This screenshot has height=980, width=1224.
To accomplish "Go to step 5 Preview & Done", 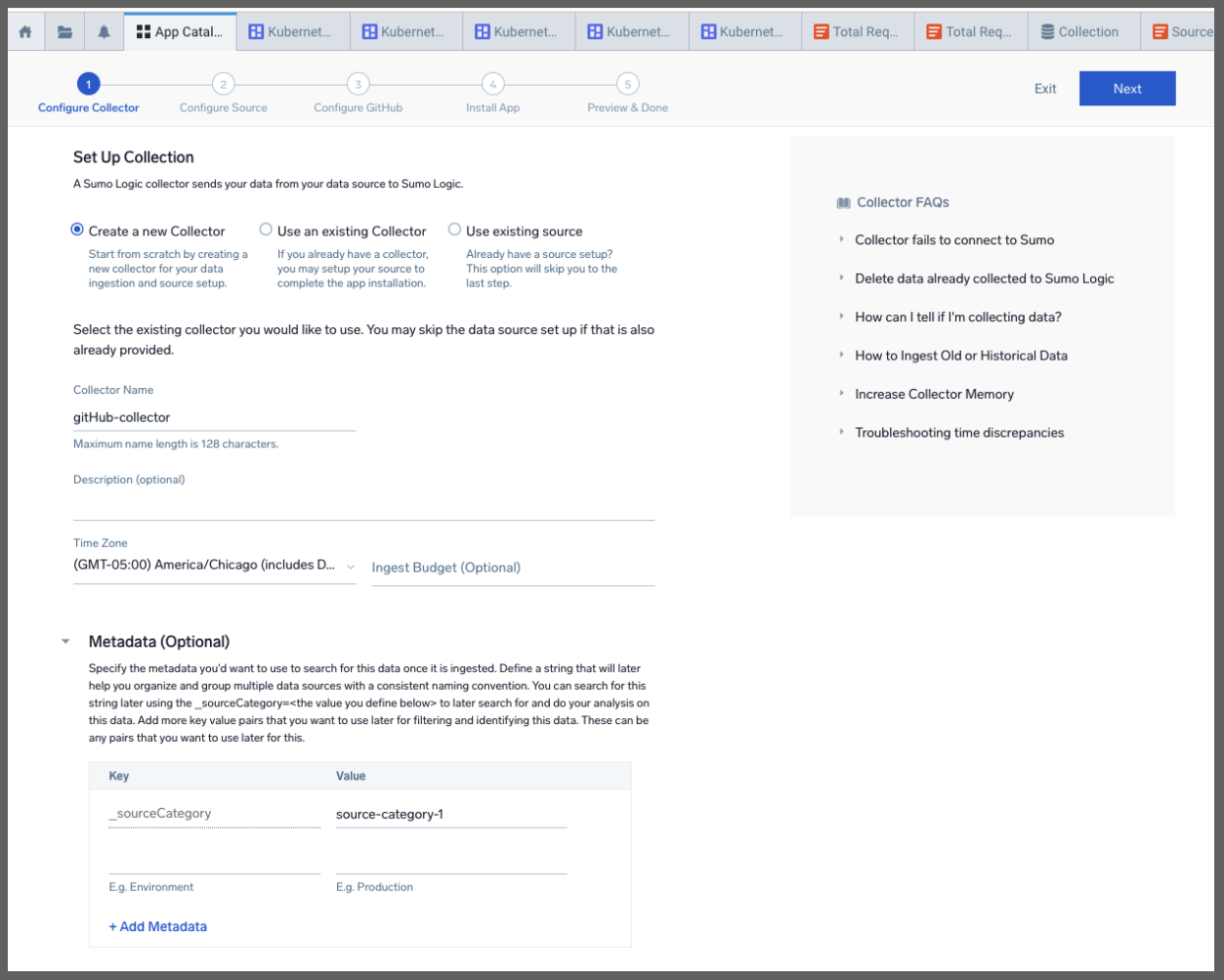I will click(627, 94).
